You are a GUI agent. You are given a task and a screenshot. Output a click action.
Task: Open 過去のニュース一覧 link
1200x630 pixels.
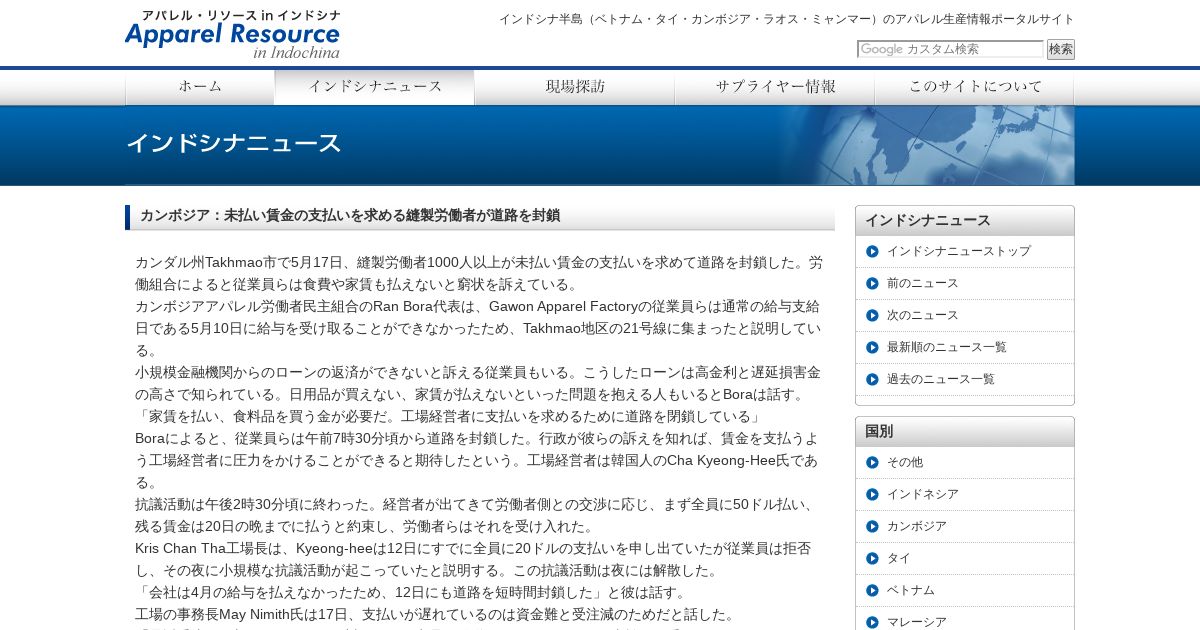tap(940, 379)
